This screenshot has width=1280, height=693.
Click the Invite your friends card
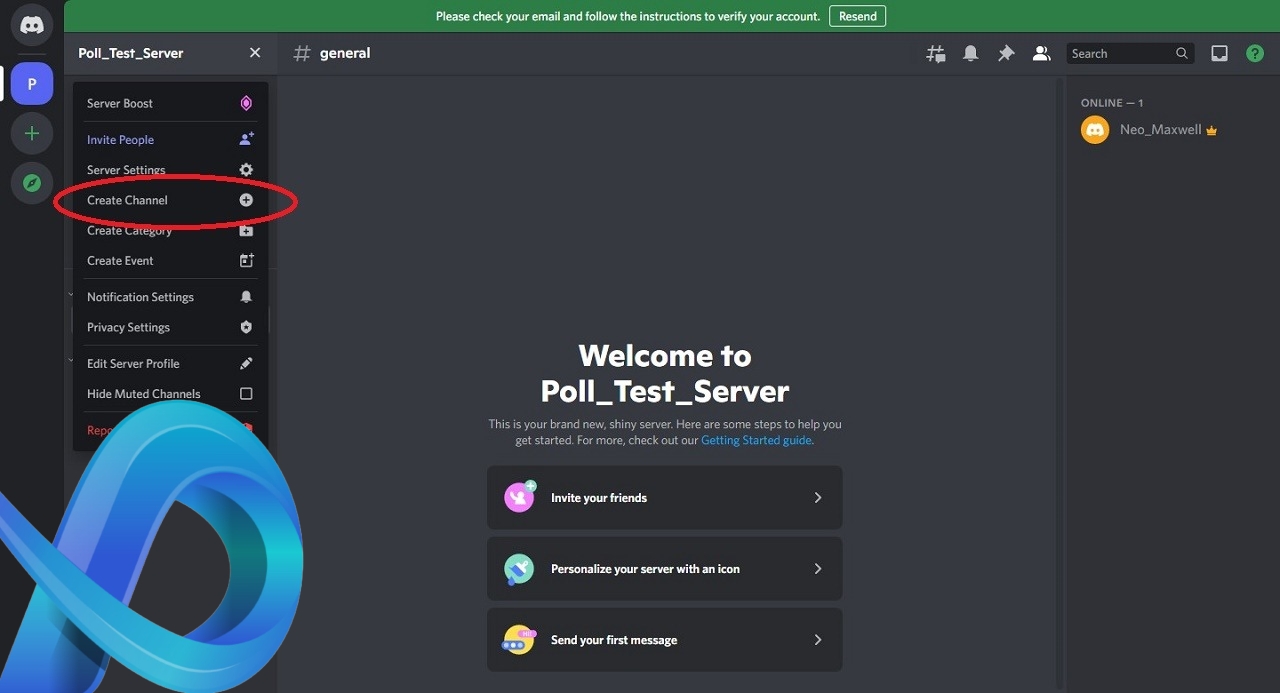pos(664,497)
